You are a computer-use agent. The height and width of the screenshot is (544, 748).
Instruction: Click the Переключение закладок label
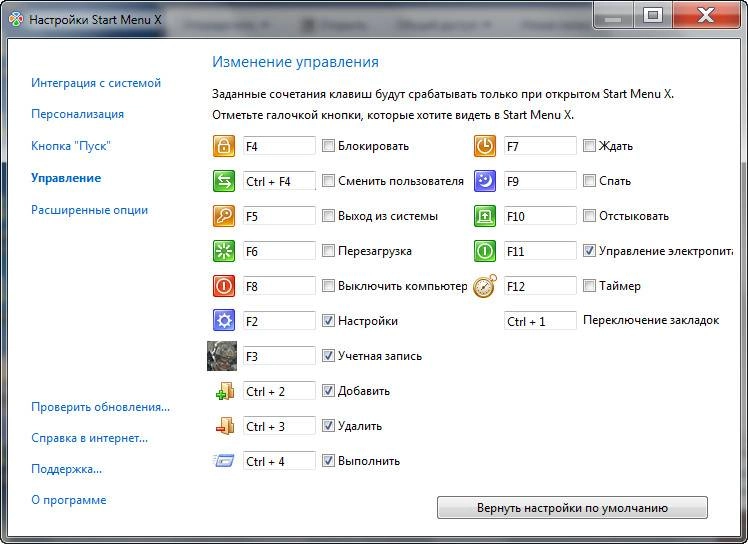(x=651, y=320)
